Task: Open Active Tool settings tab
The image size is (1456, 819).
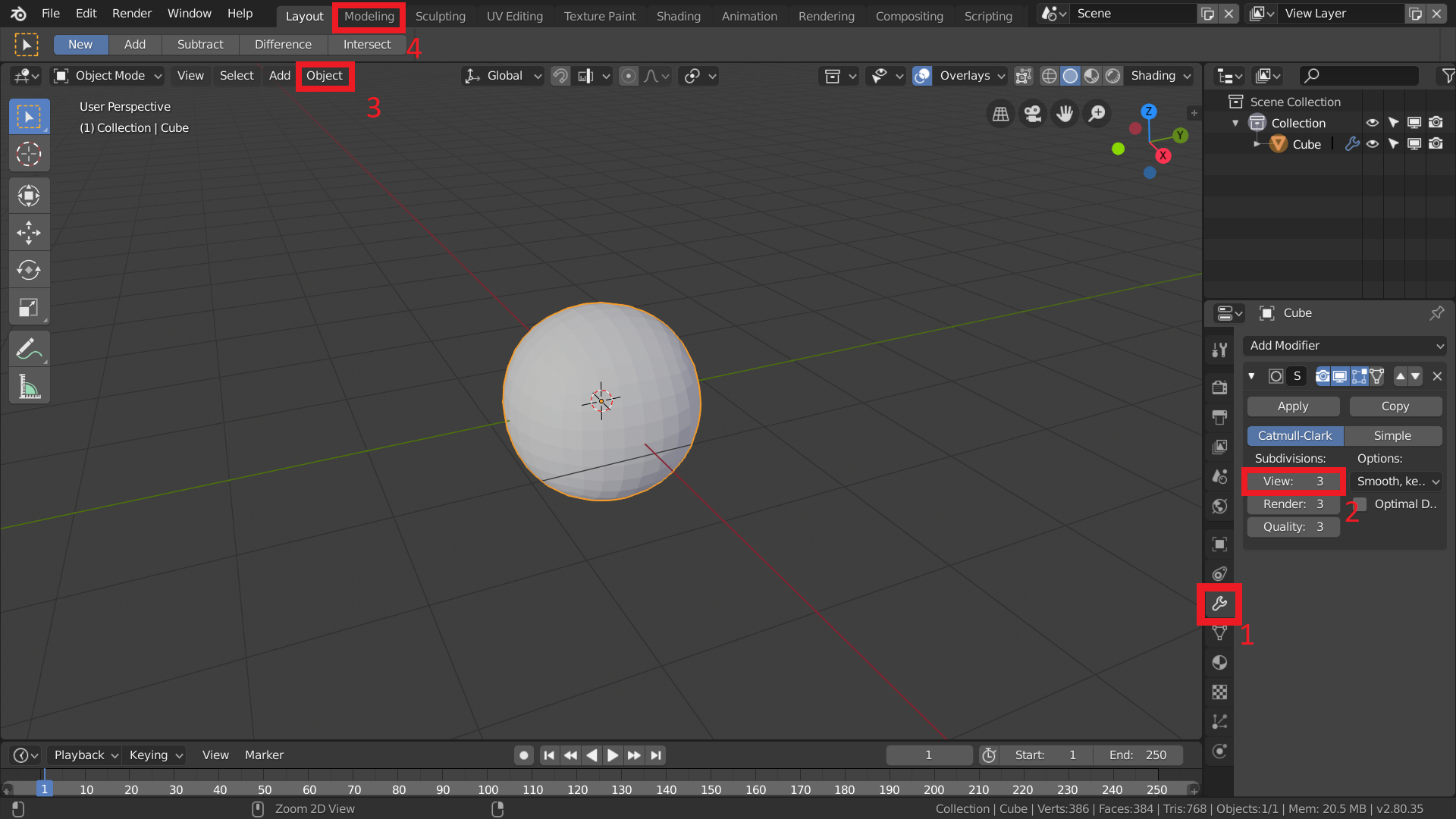Action: point(1219,350)
